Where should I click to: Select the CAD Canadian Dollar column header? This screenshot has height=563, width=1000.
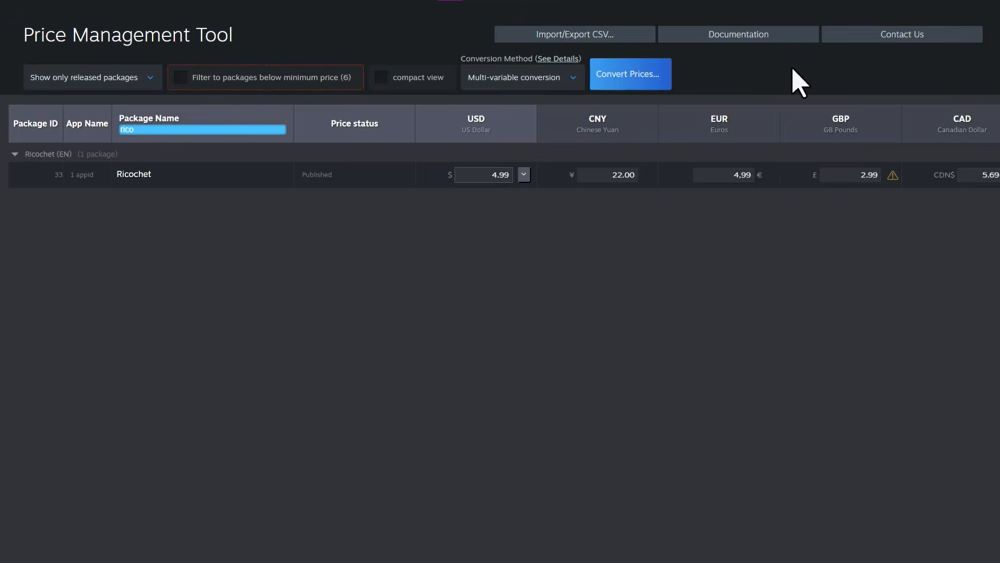[952, 124]
